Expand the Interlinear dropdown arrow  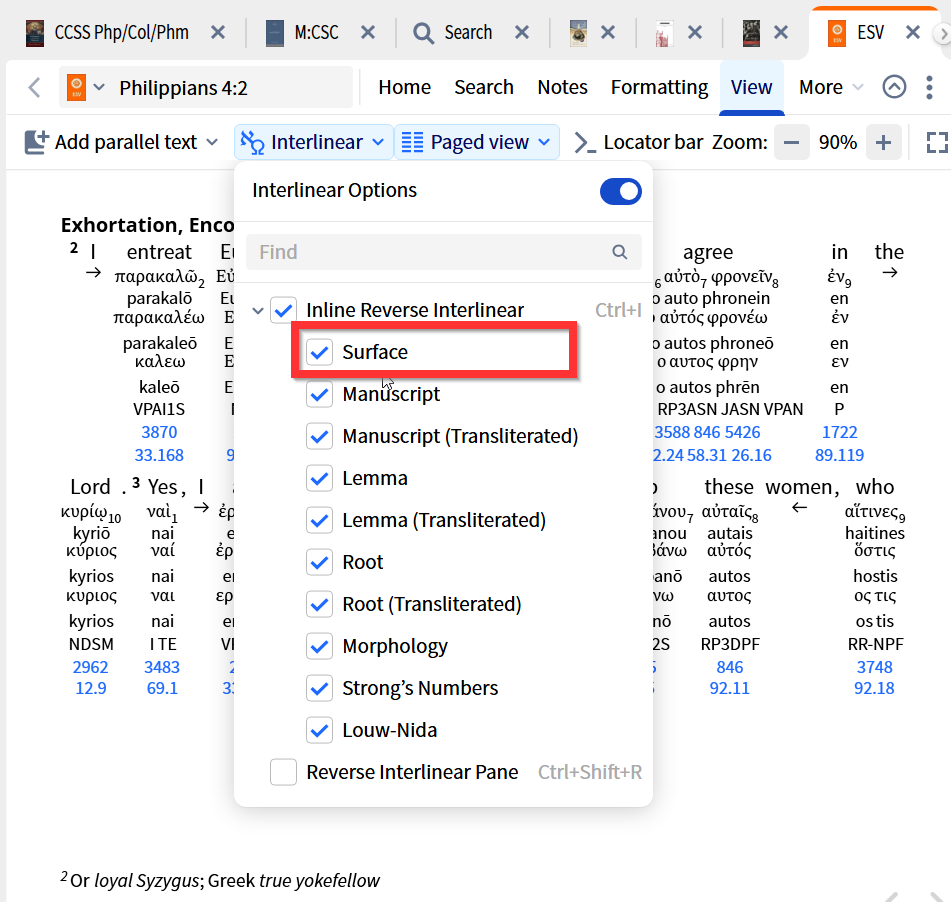tap(378, 142)
